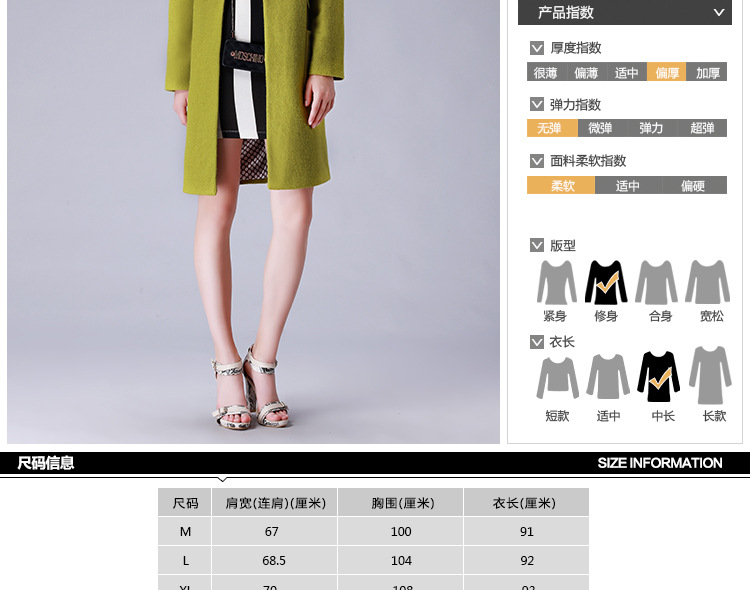The width and height of the screenshot is (750, 590).
Task: Select the 短款 short length icon
Action: click(x=557, y=377)
